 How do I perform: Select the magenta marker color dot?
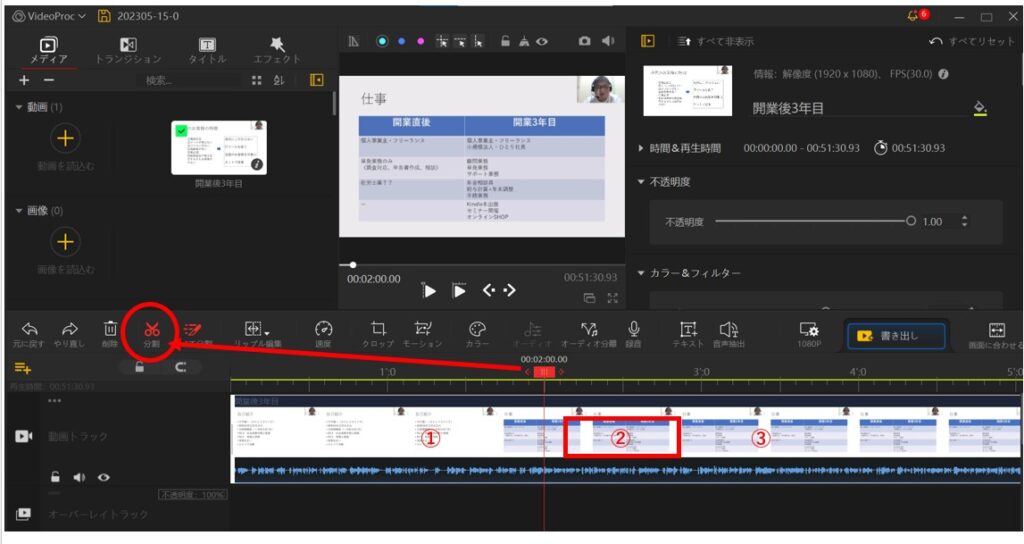point(421,41)
